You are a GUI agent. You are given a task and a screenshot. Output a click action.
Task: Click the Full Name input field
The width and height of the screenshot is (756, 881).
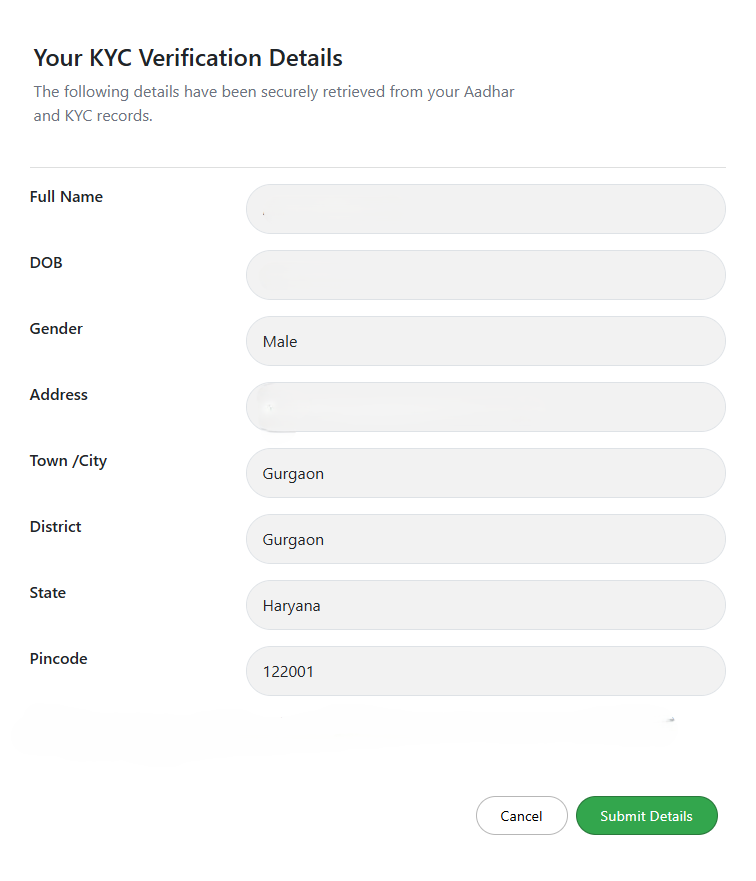click(485, 209)
